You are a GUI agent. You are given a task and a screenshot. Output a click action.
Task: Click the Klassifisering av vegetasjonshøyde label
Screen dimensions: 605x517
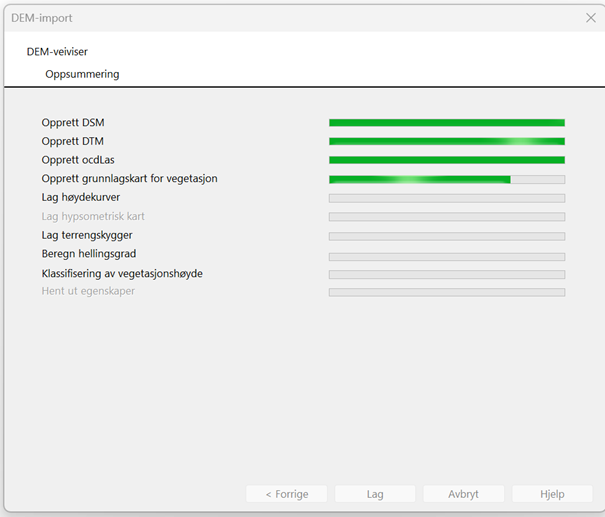(122, 274)
